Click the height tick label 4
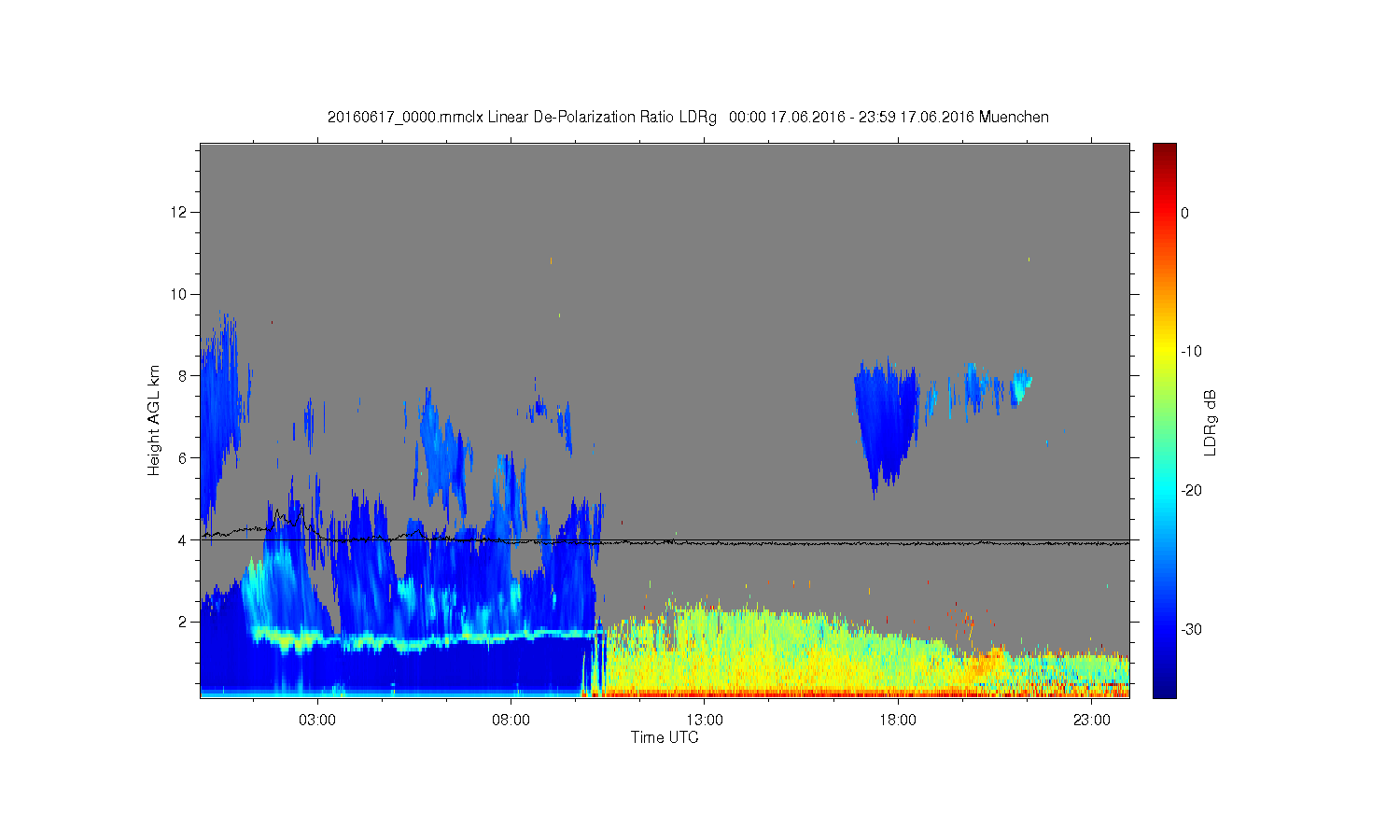Image resolution: width=1400 pixels, height=840 pixels. pyautogui.click(x=185, y=539)
